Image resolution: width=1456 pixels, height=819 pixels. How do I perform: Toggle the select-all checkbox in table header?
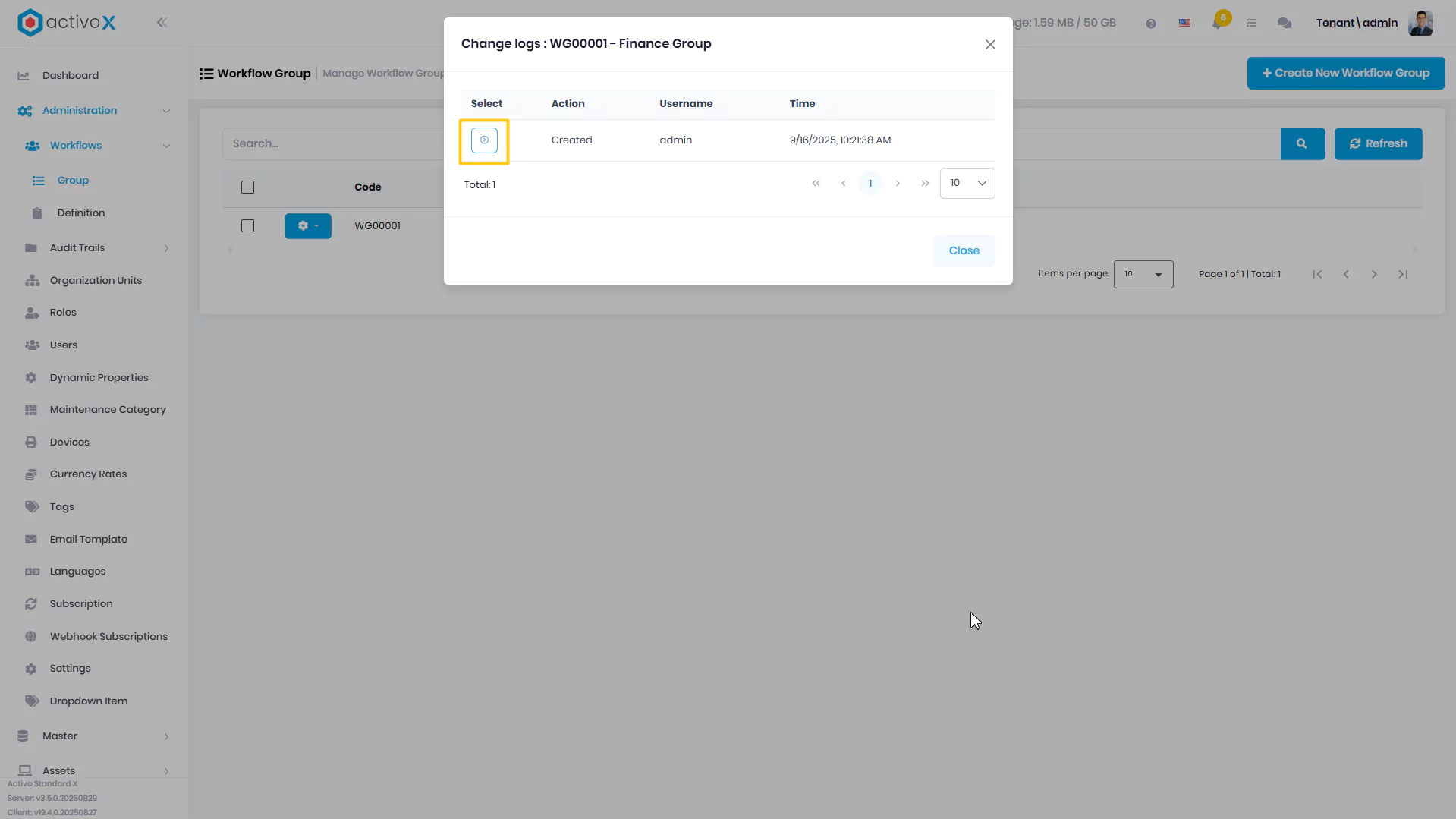247,187
